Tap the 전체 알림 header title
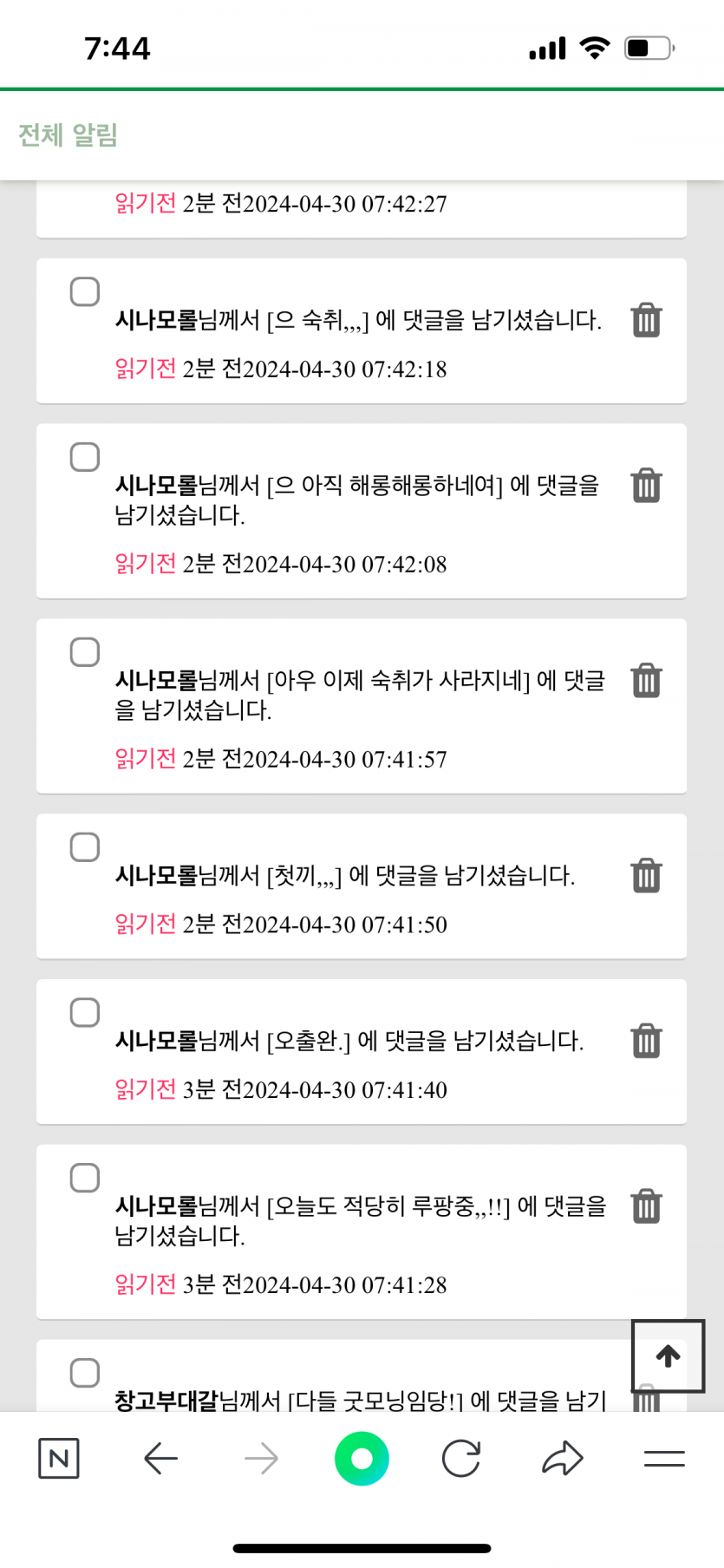Screen dimensions: 724x1568 tap(68, 135)
